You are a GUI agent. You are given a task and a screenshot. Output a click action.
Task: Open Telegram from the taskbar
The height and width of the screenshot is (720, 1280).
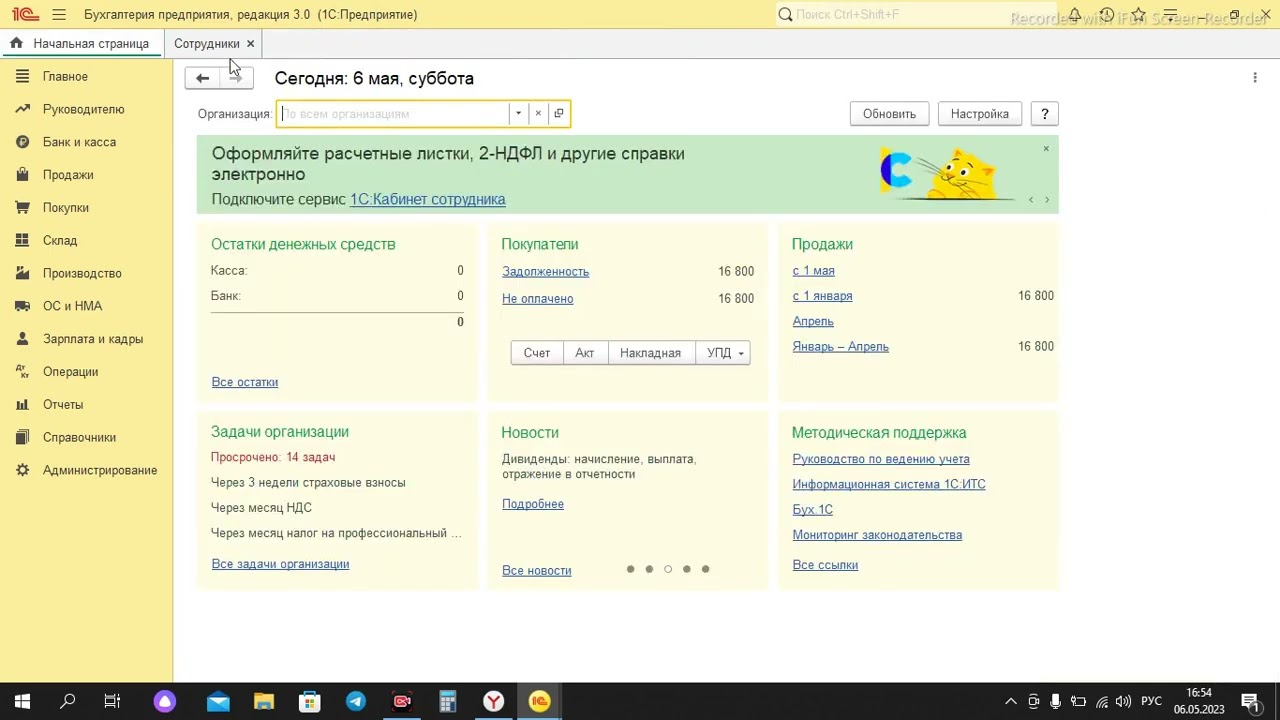click(356, 702)
